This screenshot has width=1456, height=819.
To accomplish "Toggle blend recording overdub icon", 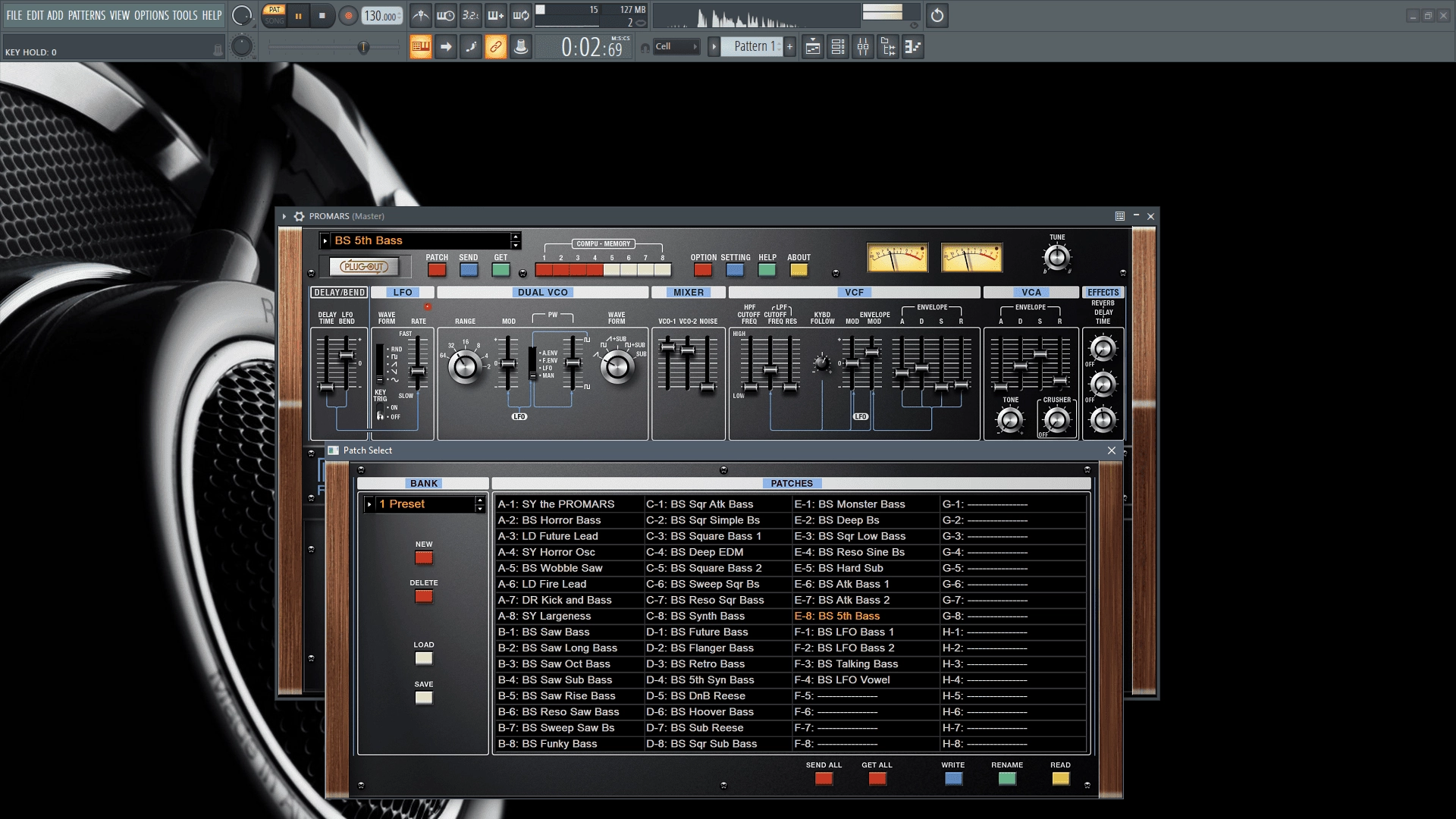I will (496, 15).
